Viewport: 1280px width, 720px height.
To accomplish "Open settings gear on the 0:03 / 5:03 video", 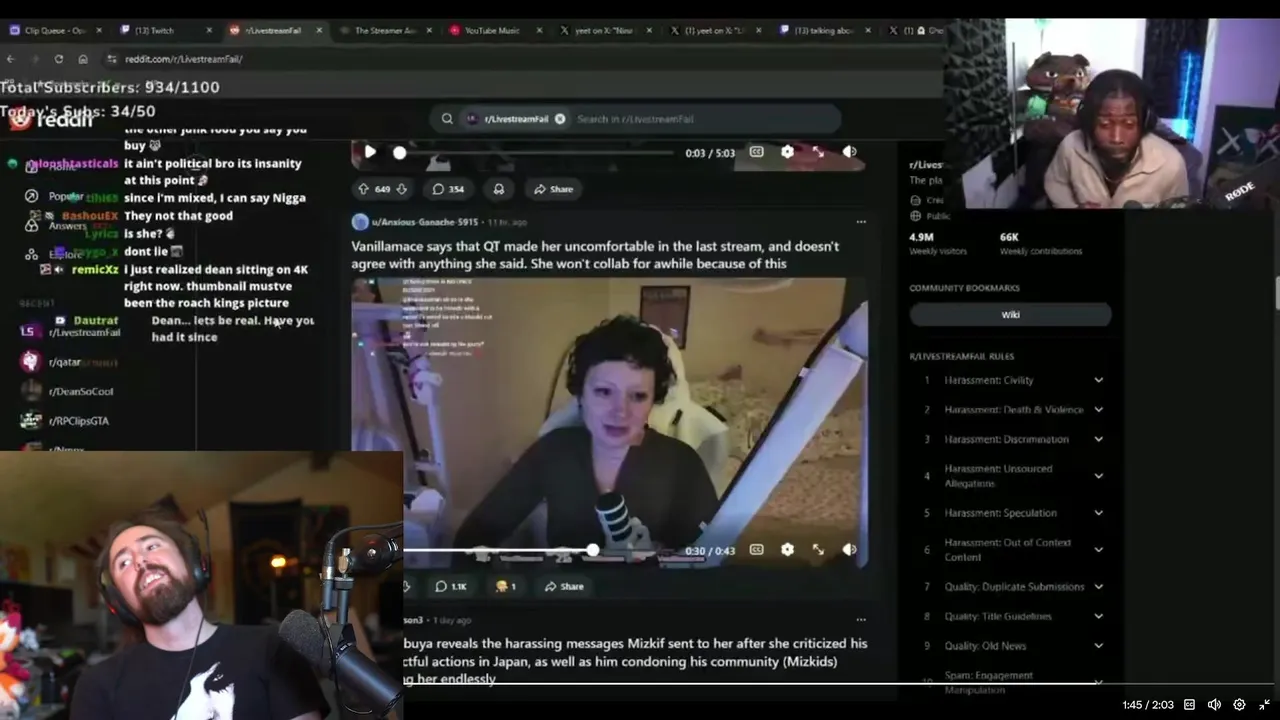I will point(787,152).
